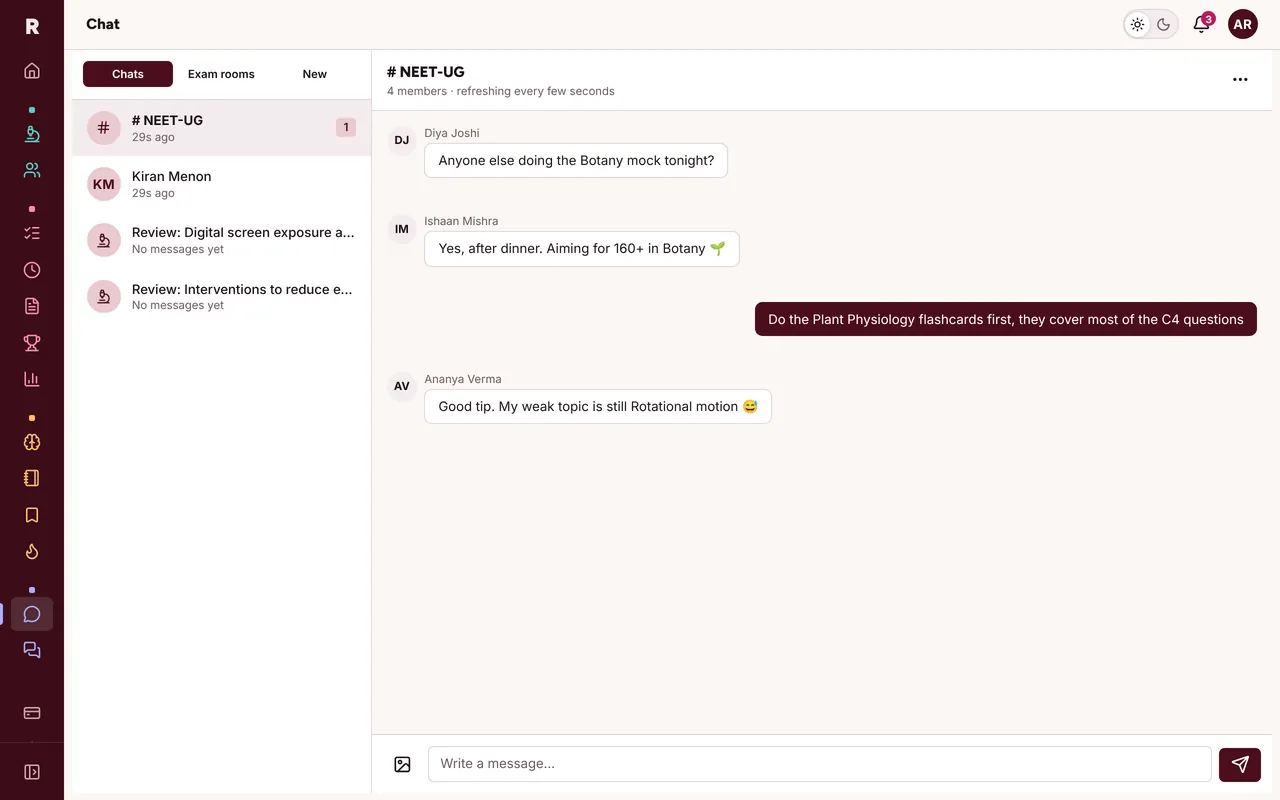Click the clock icon in sidebar

click(32, 270)
